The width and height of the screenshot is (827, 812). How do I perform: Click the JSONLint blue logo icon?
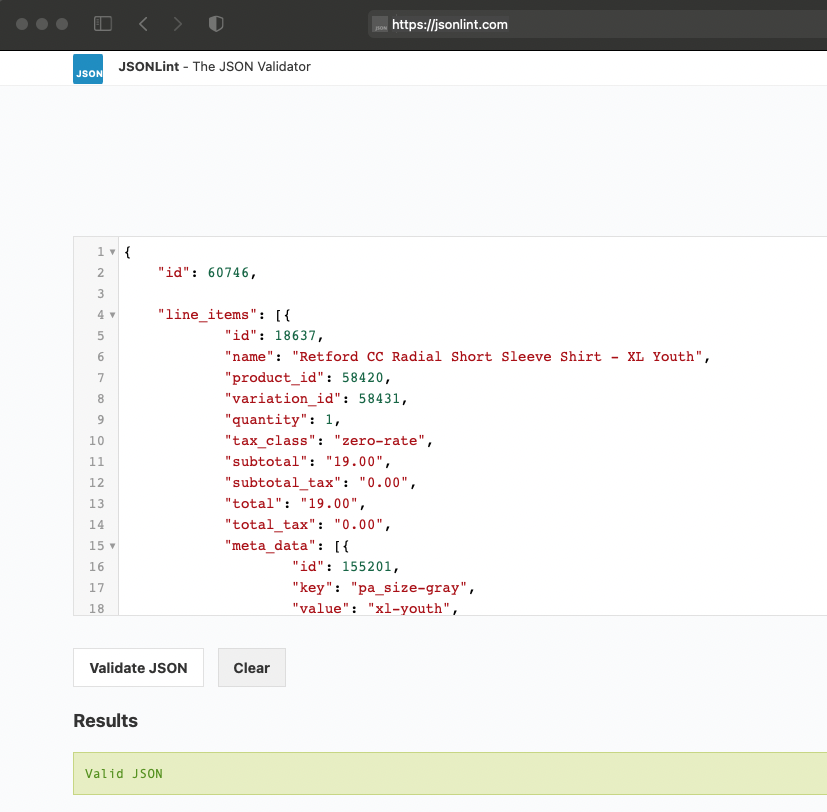tap(87, 68)
